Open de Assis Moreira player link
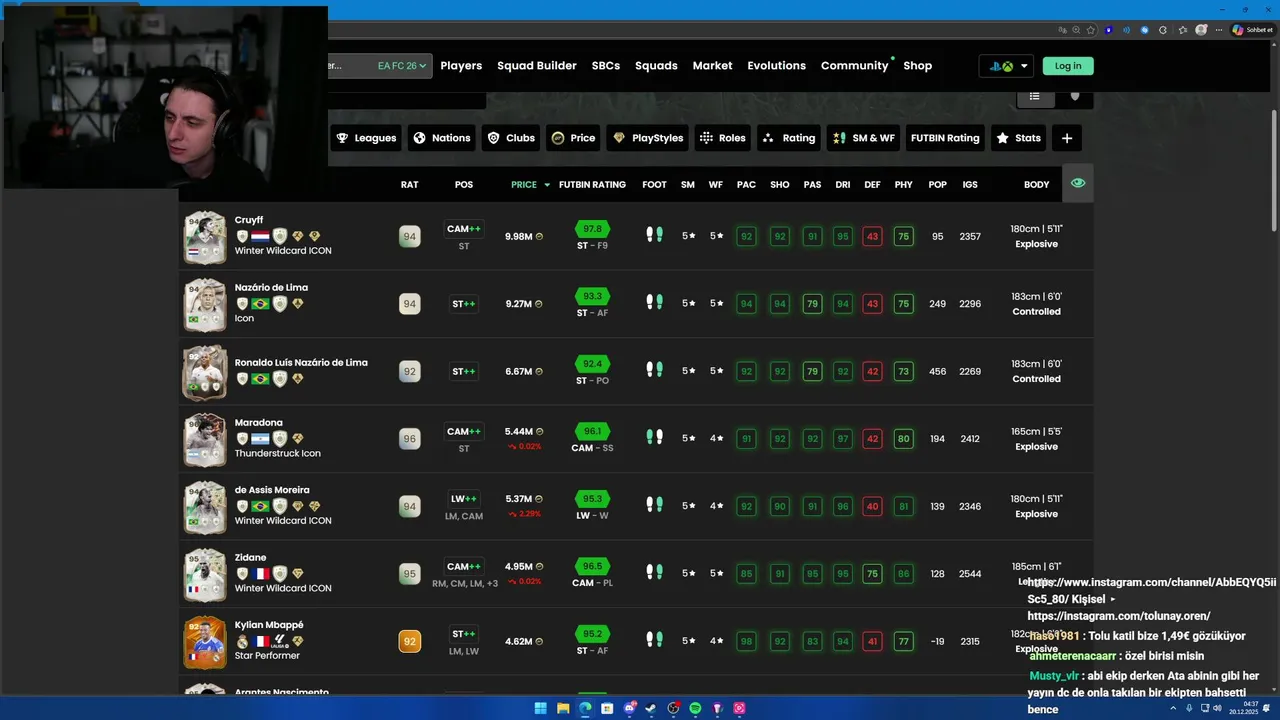 272,490
